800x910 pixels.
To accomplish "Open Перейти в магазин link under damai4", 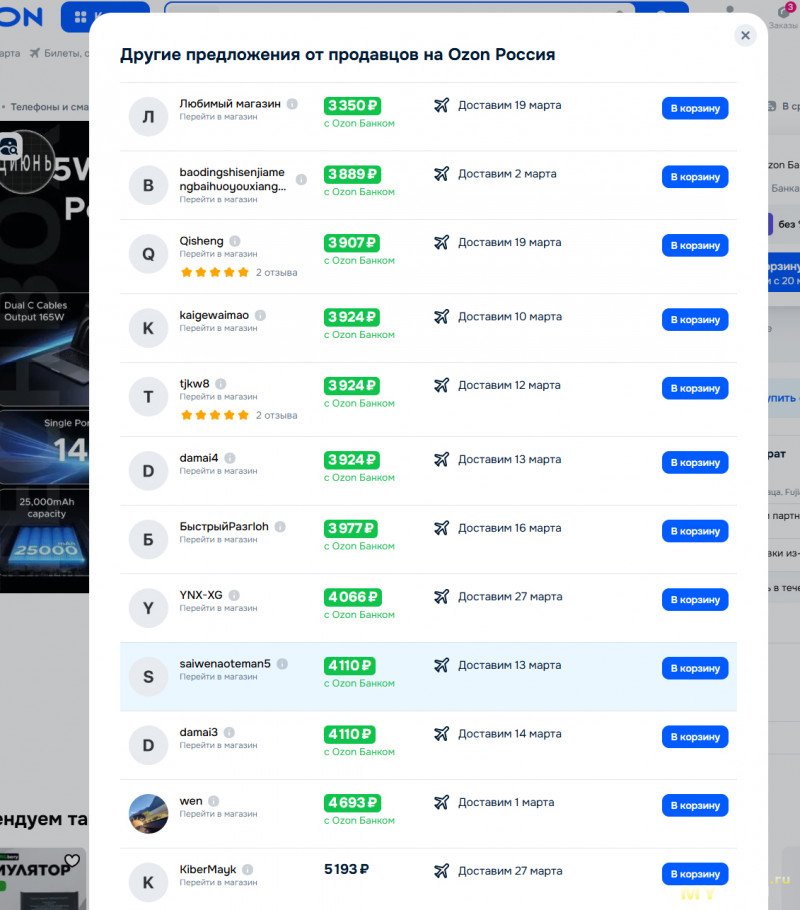I will (x=218, y=471).
